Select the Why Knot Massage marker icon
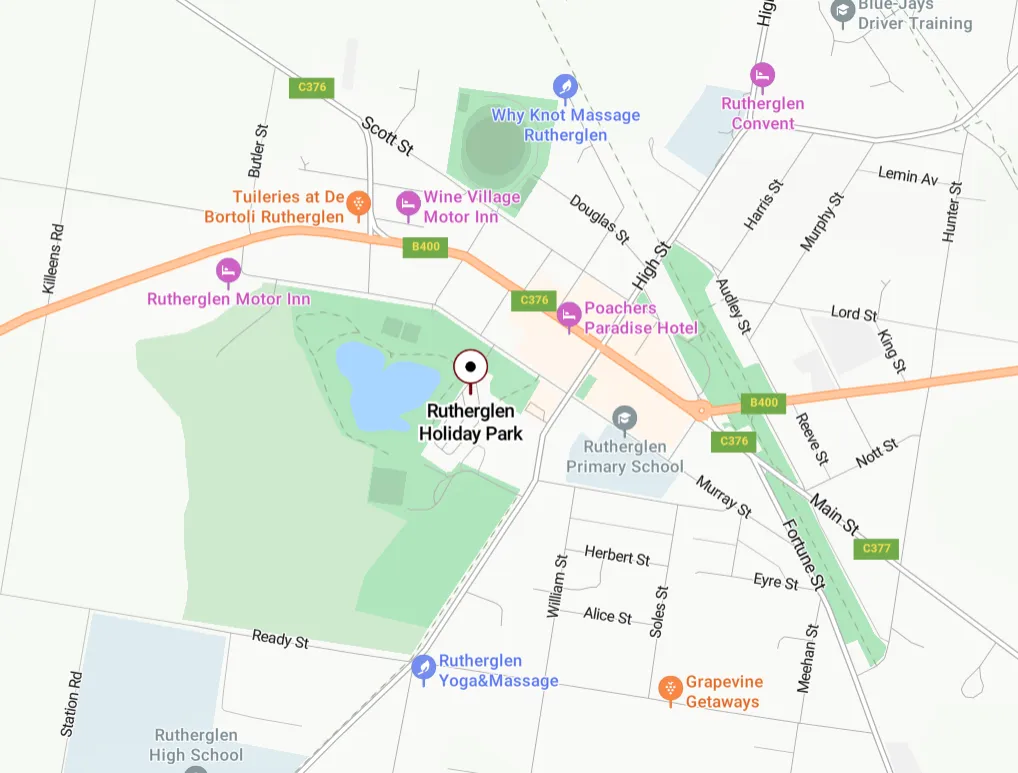Image resolution: width=1018 pixels, height=773 pixels. (565, 87)
